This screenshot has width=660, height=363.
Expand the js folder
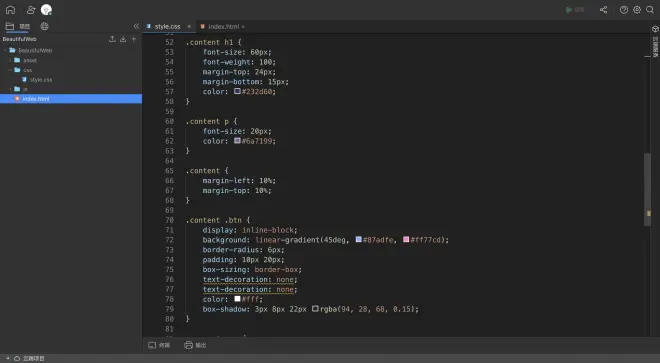click(x=11, y=89)
